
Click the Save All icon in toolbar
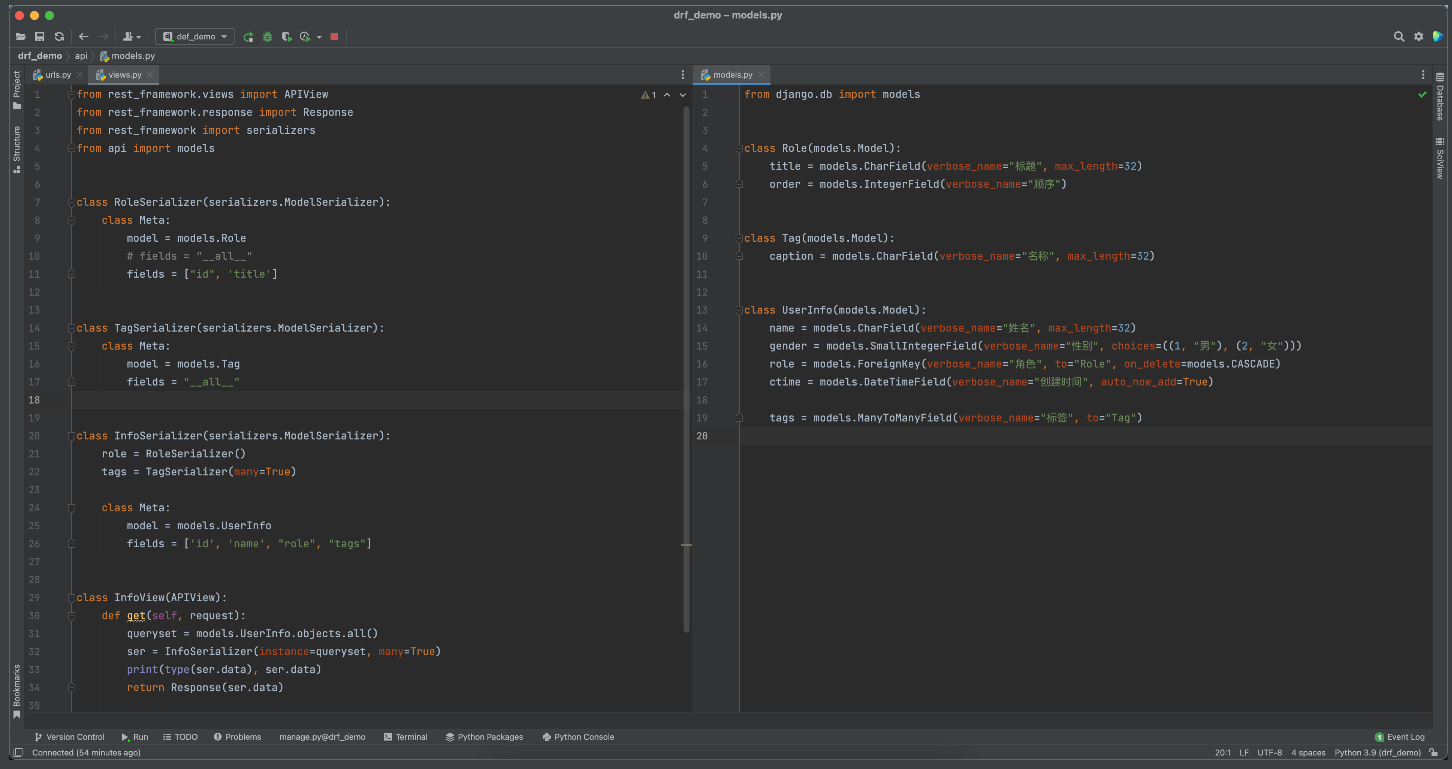[40, 37]
